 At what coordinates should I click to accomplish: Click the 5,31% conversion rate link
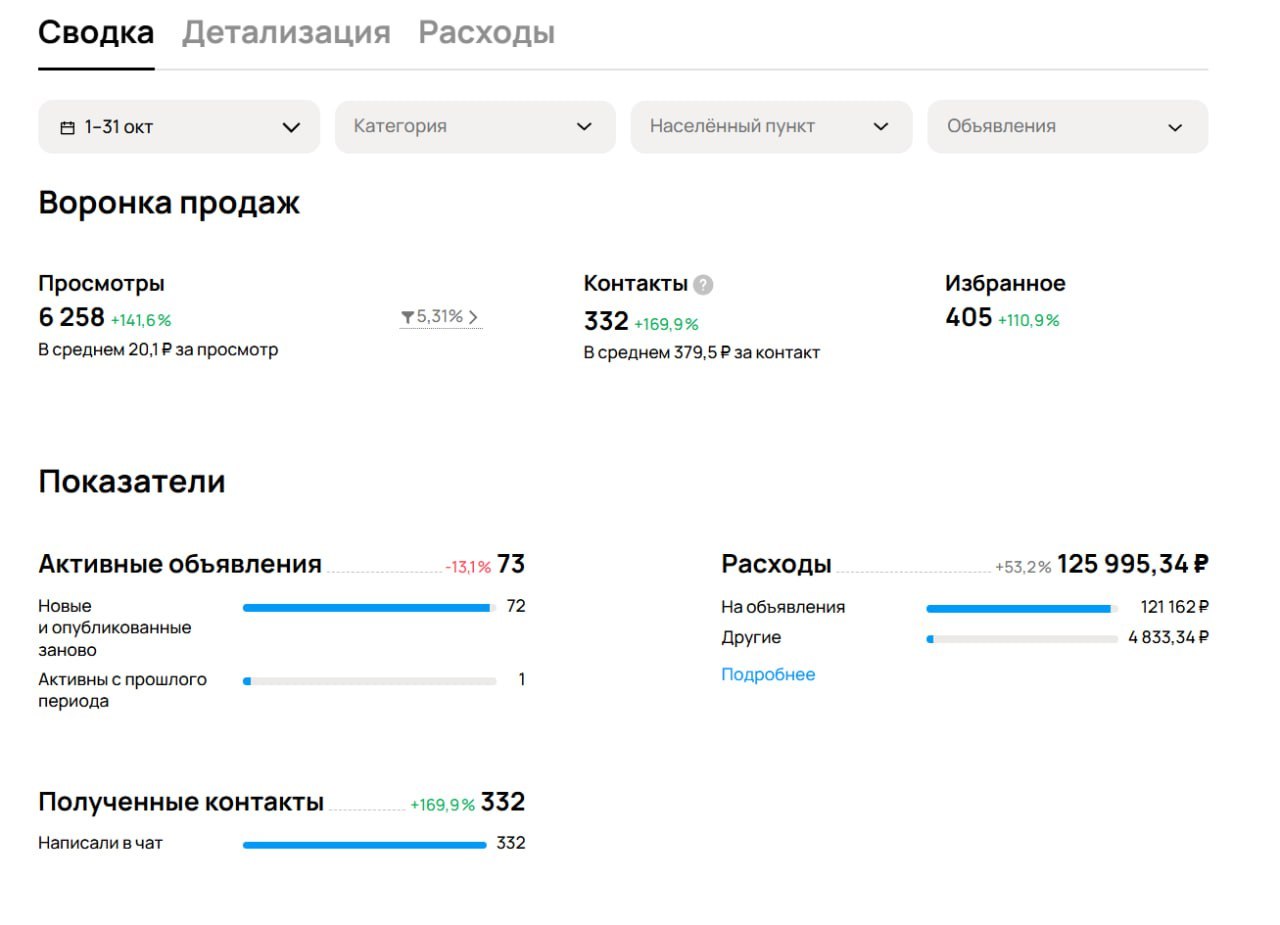coord(440,317)
